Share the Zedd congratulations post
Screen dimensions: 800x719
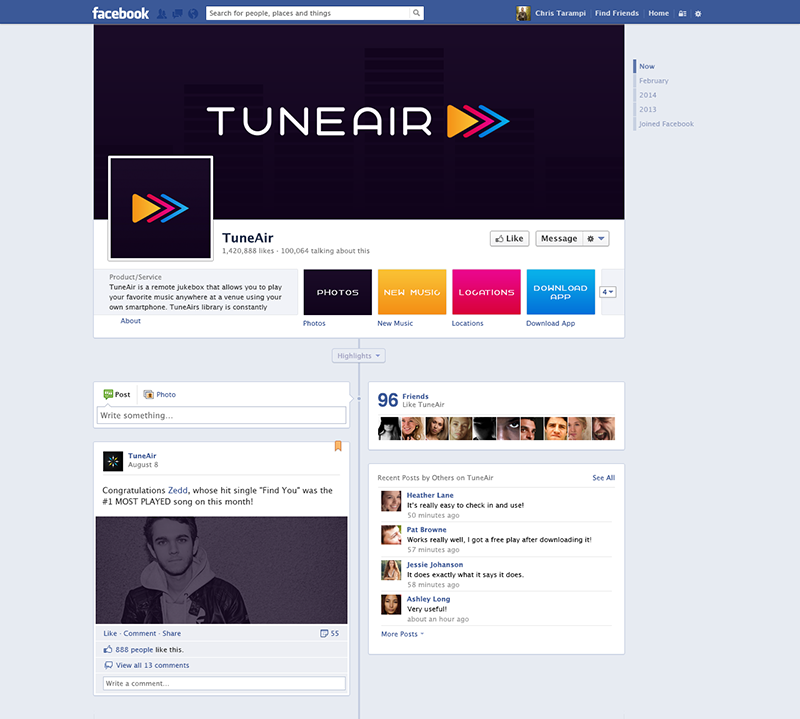172,633
